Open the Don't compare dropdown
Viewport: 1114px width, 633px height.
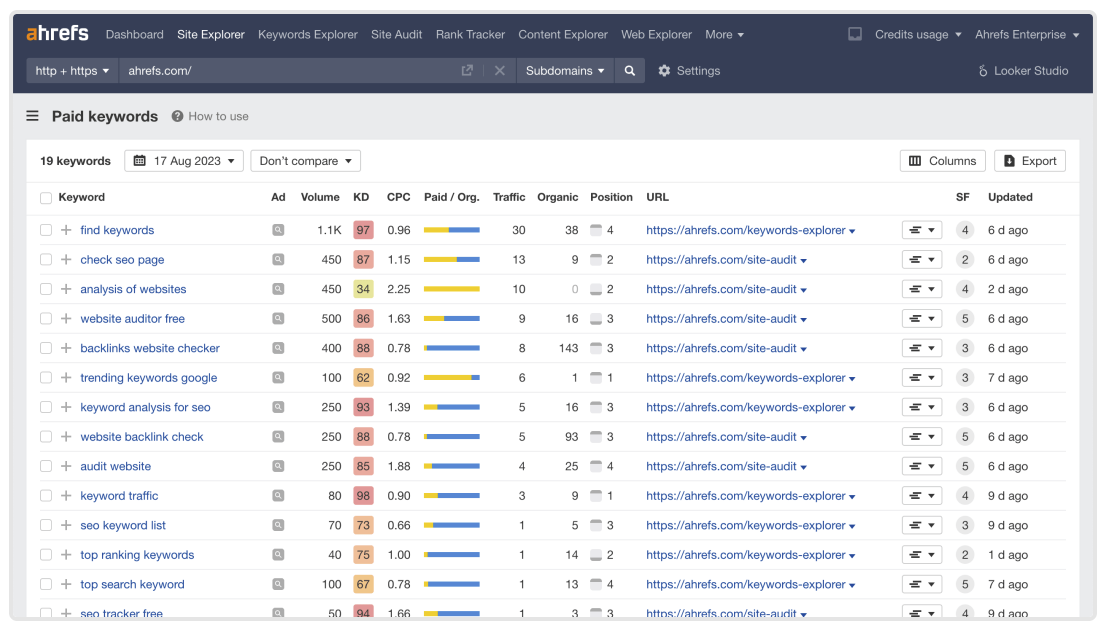tap(305, 161)
